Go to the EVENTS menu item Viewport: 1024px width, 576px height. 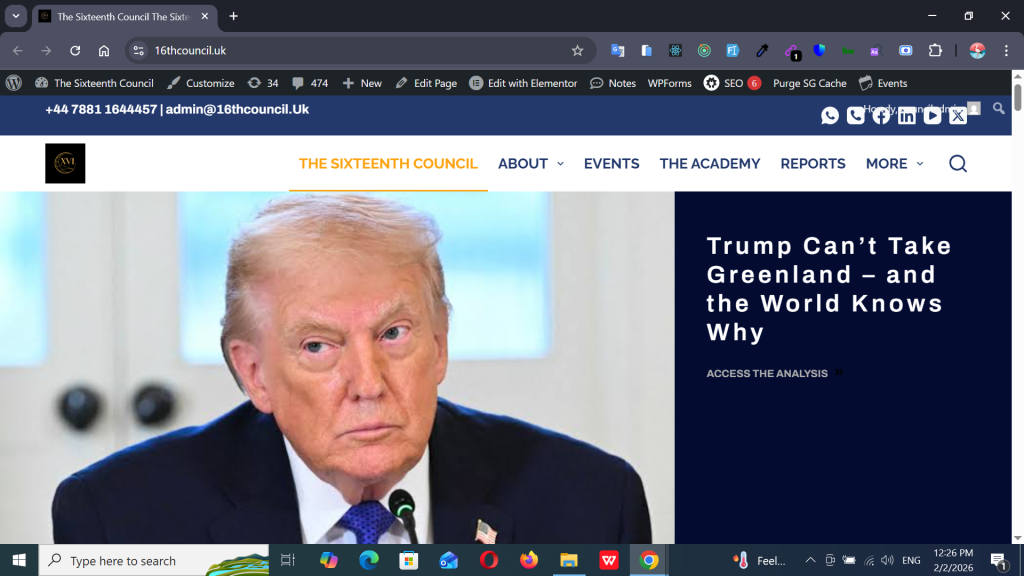[611, 164]
